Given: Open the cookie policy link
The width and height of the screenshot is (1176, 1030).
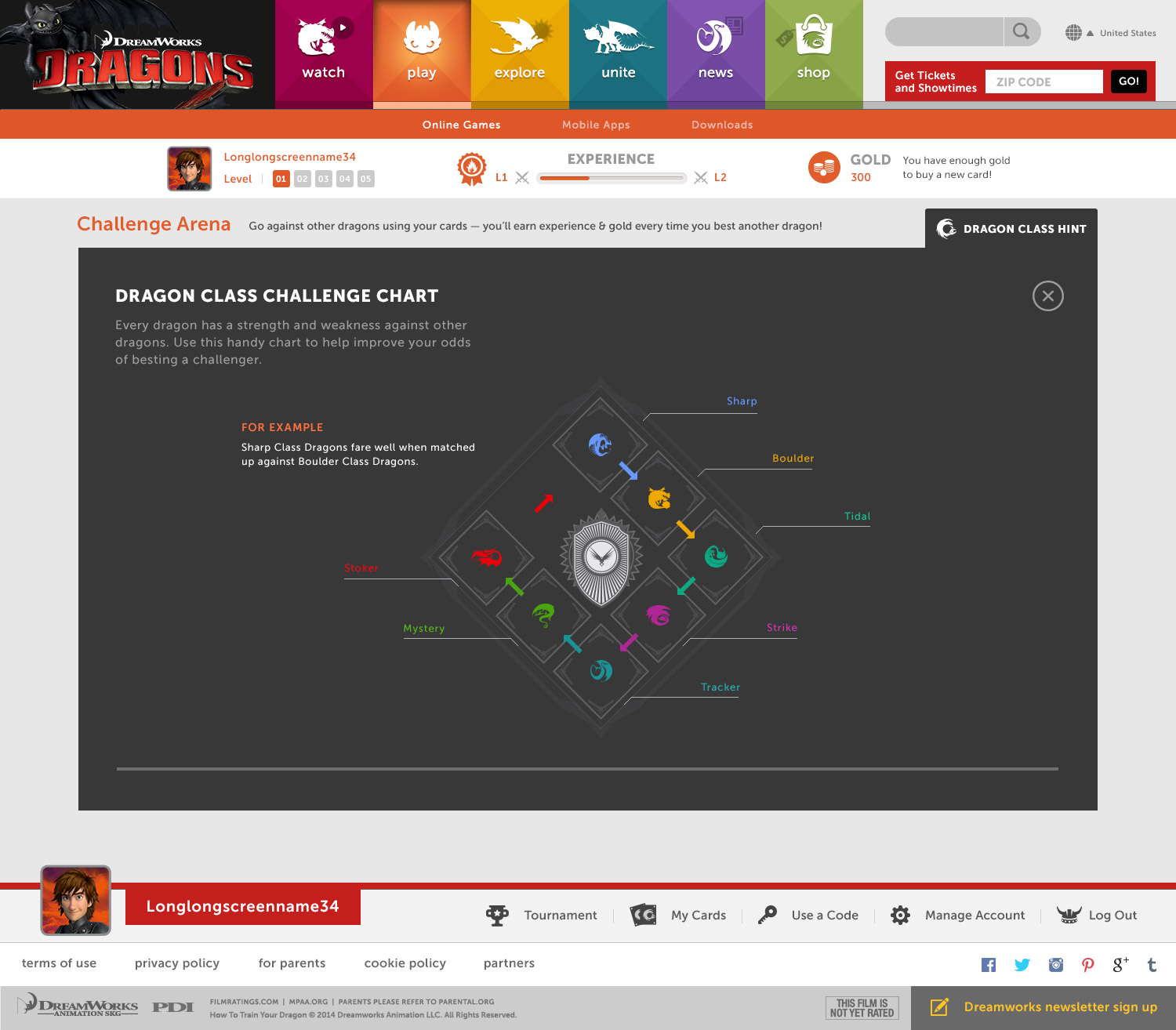Looking at the screenshot, I should [x=405, y=963].
